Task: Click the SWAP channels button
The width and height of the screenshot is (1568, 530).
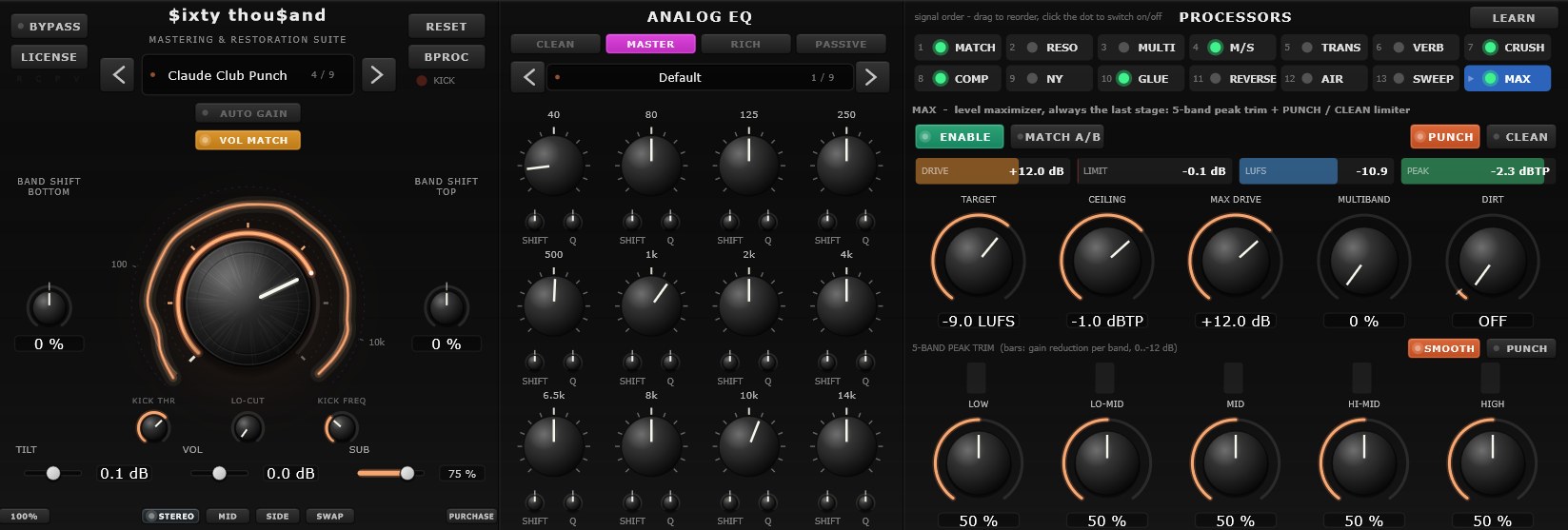Action: click(329, 516)
